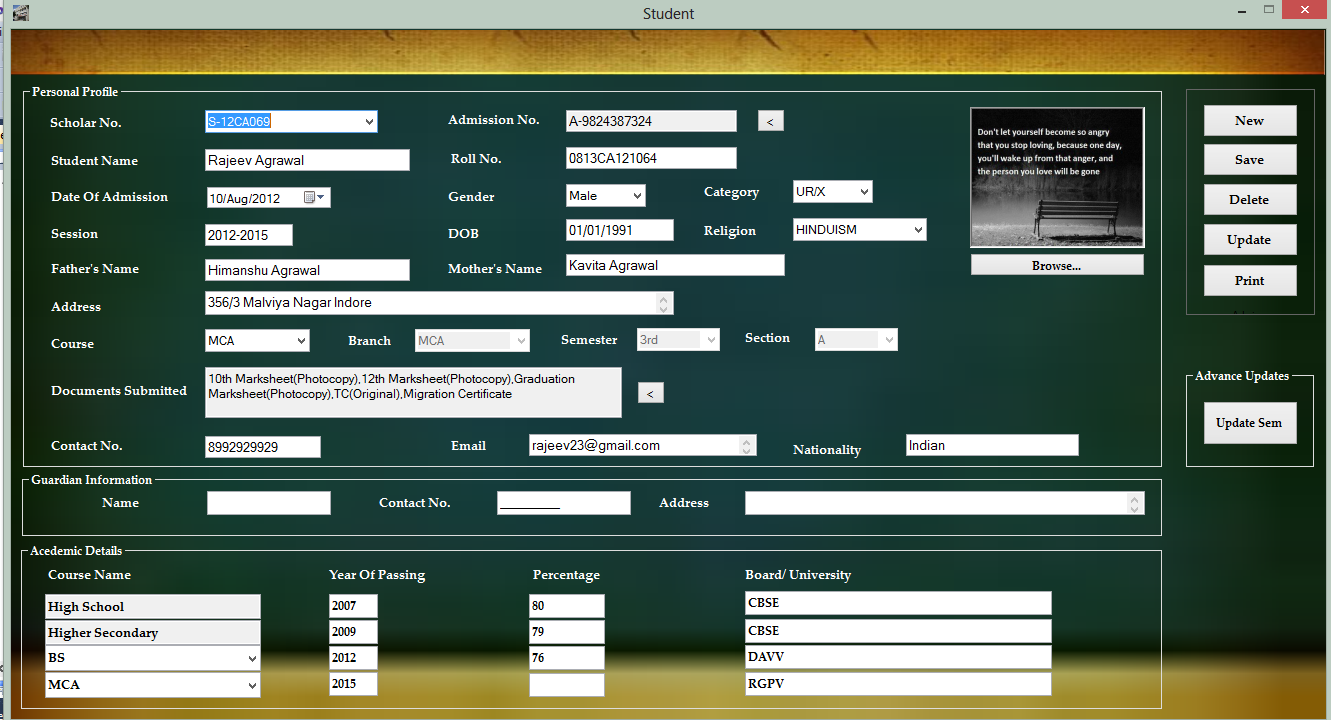Click the up spinner arrow on the Address field
1331x720 pixels.
click(663, 297)
